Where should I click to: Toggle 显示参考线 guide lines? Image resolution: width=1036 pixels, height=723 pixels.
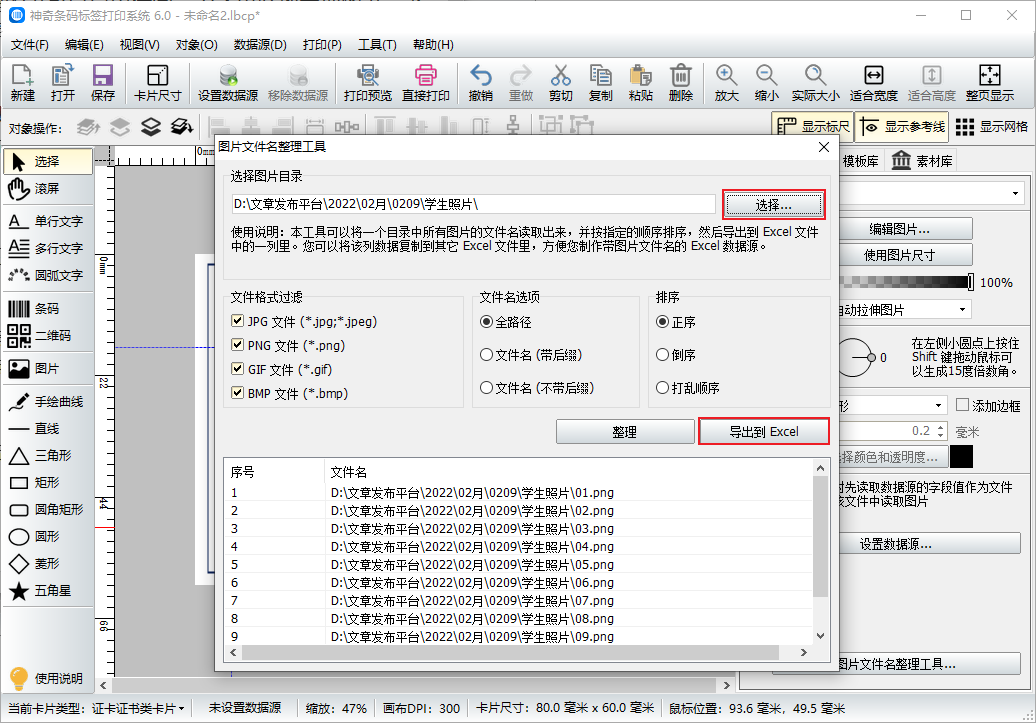pyautogui.click(x=902, y=127)
